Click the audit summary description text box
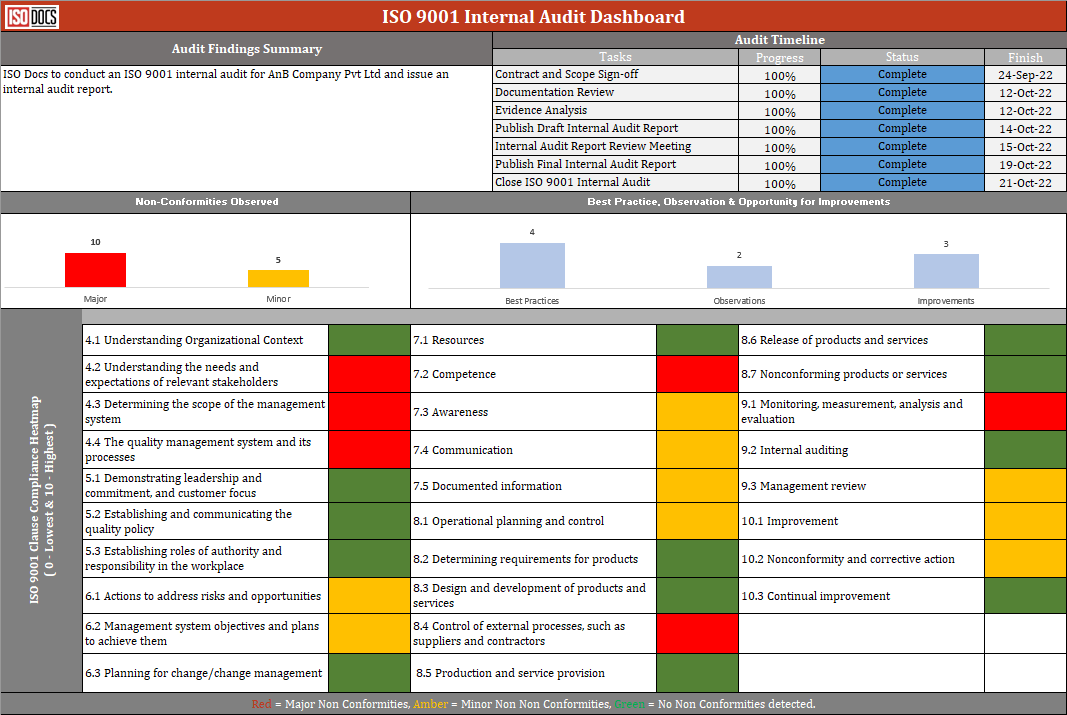The height and width of the screenshot is (715, 1067). [246, 128]
